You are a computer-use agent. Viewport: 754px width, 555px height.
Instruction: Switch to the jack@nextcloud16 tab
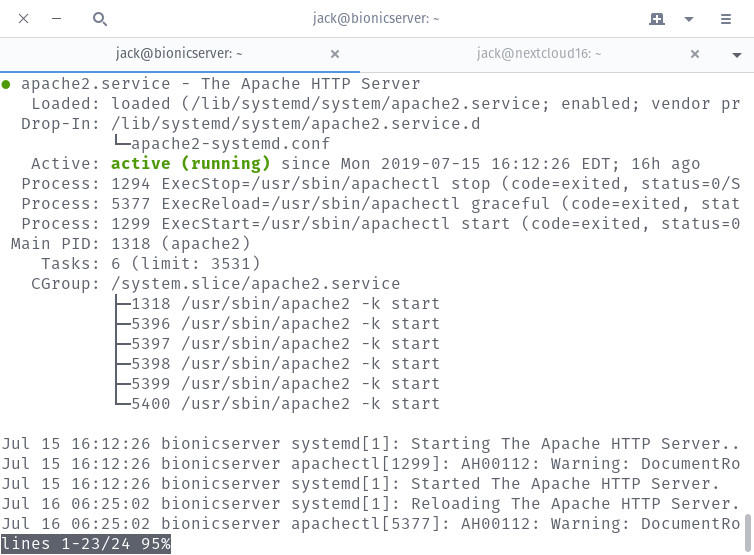click(x=539, y=54)
